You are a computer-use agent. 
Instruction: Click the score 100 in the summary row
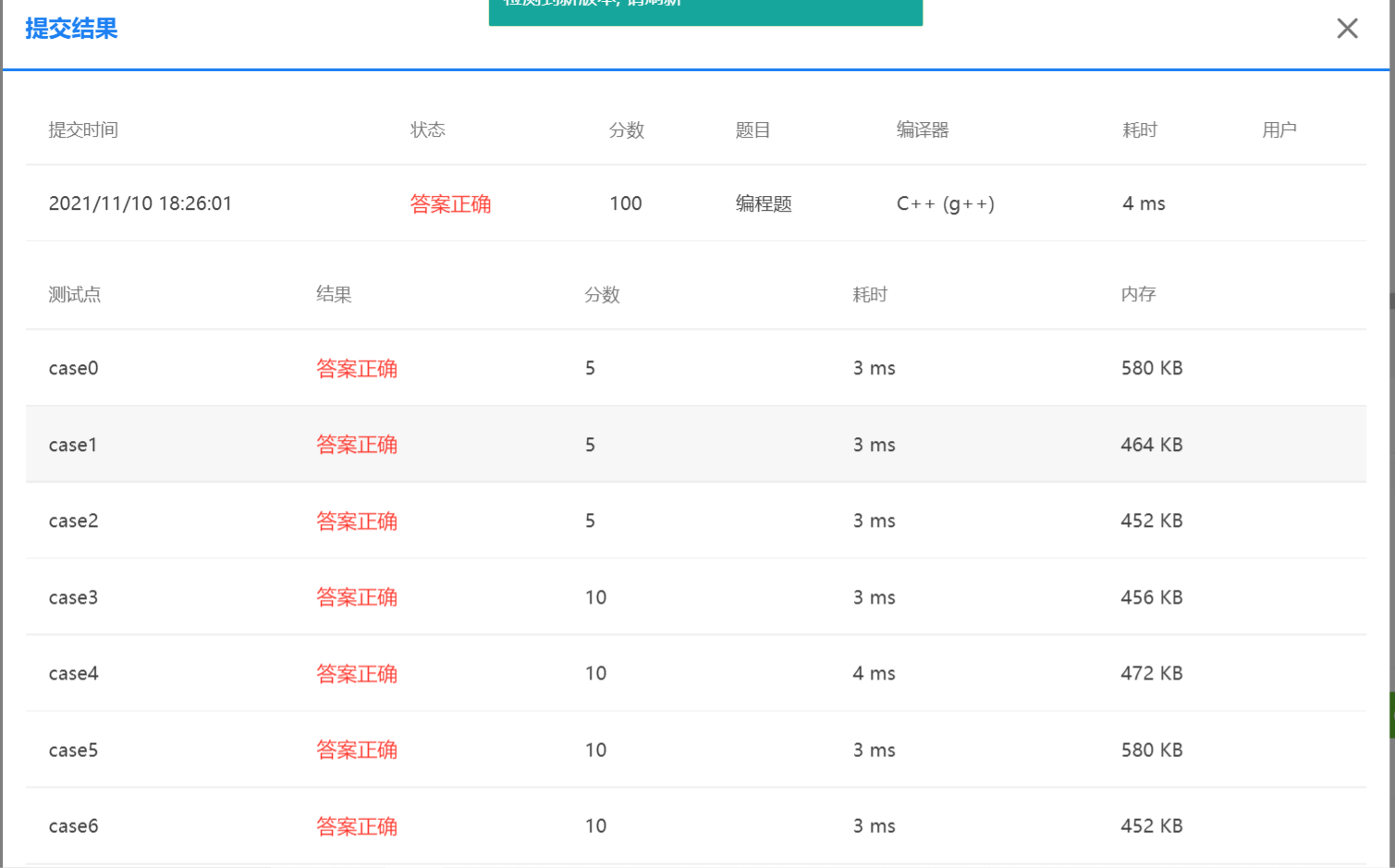[626, 203]
